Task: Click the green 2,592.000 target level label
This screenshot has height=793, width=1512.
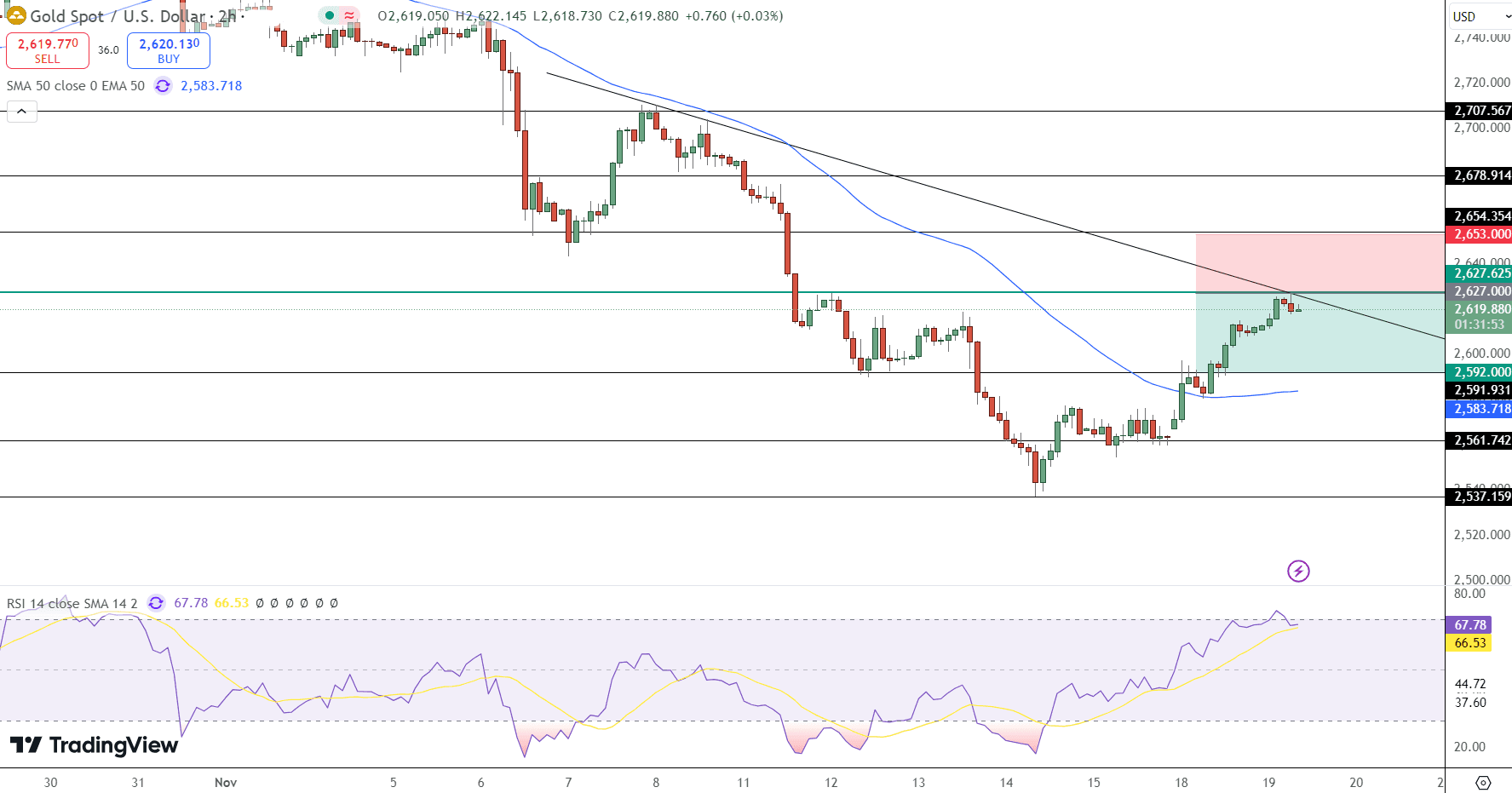Action: 1479,372
